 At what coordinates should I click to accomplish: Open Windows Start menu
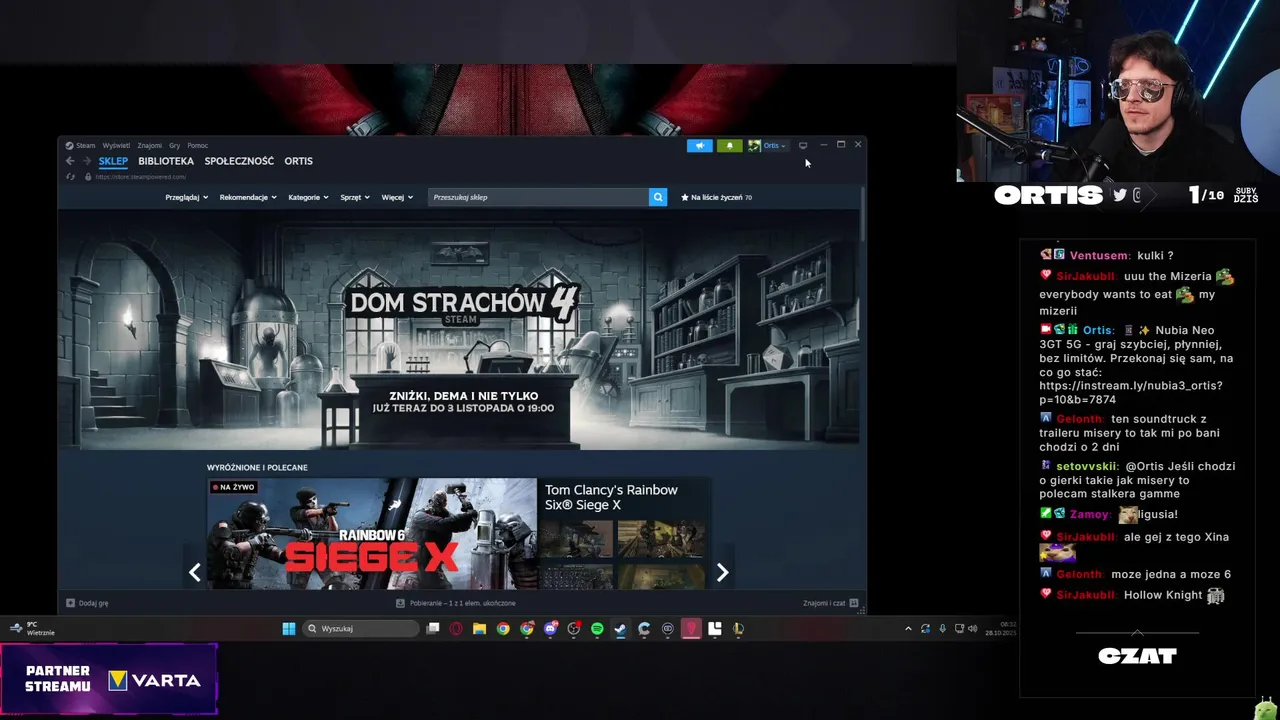tap(289, 628)
